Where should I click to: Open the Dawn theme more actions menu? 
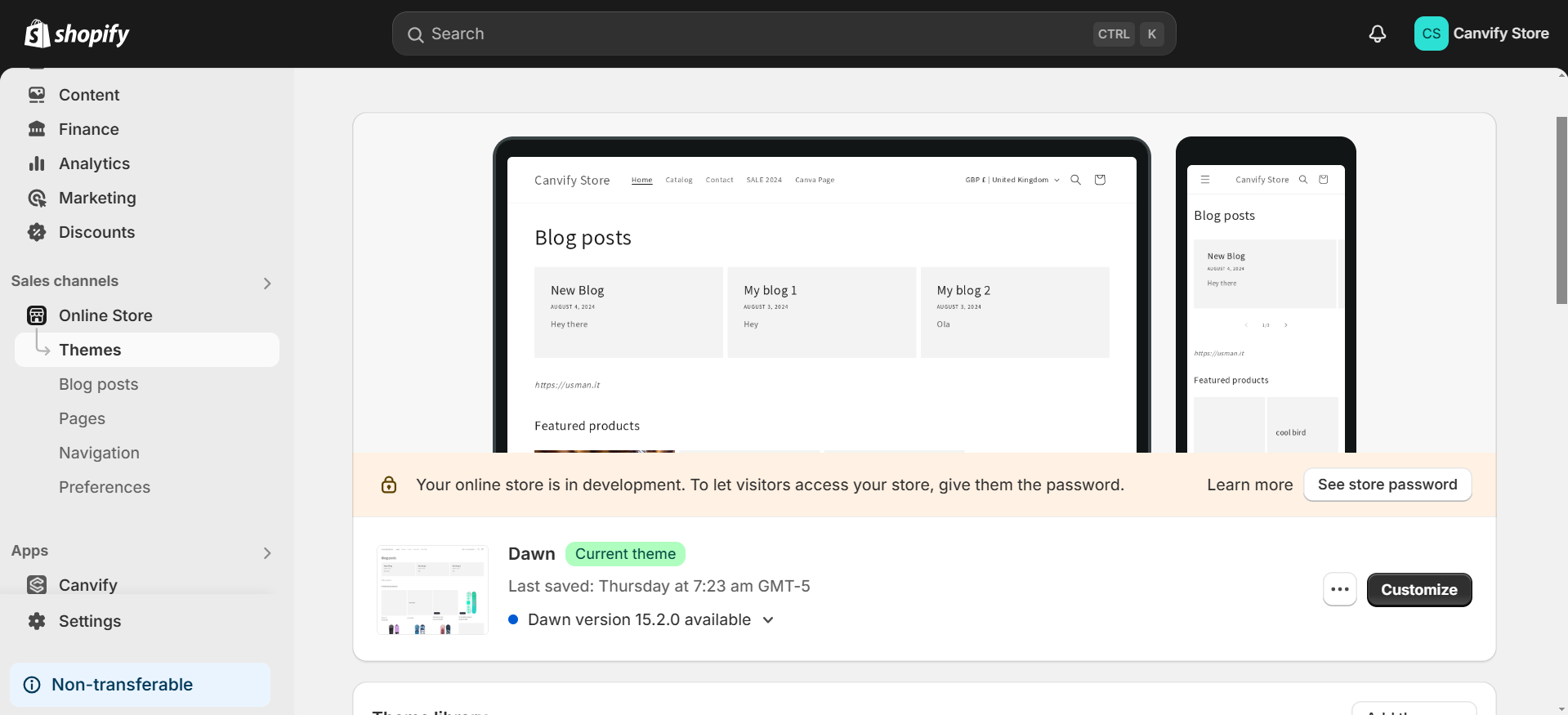(x=1340, y=589)
